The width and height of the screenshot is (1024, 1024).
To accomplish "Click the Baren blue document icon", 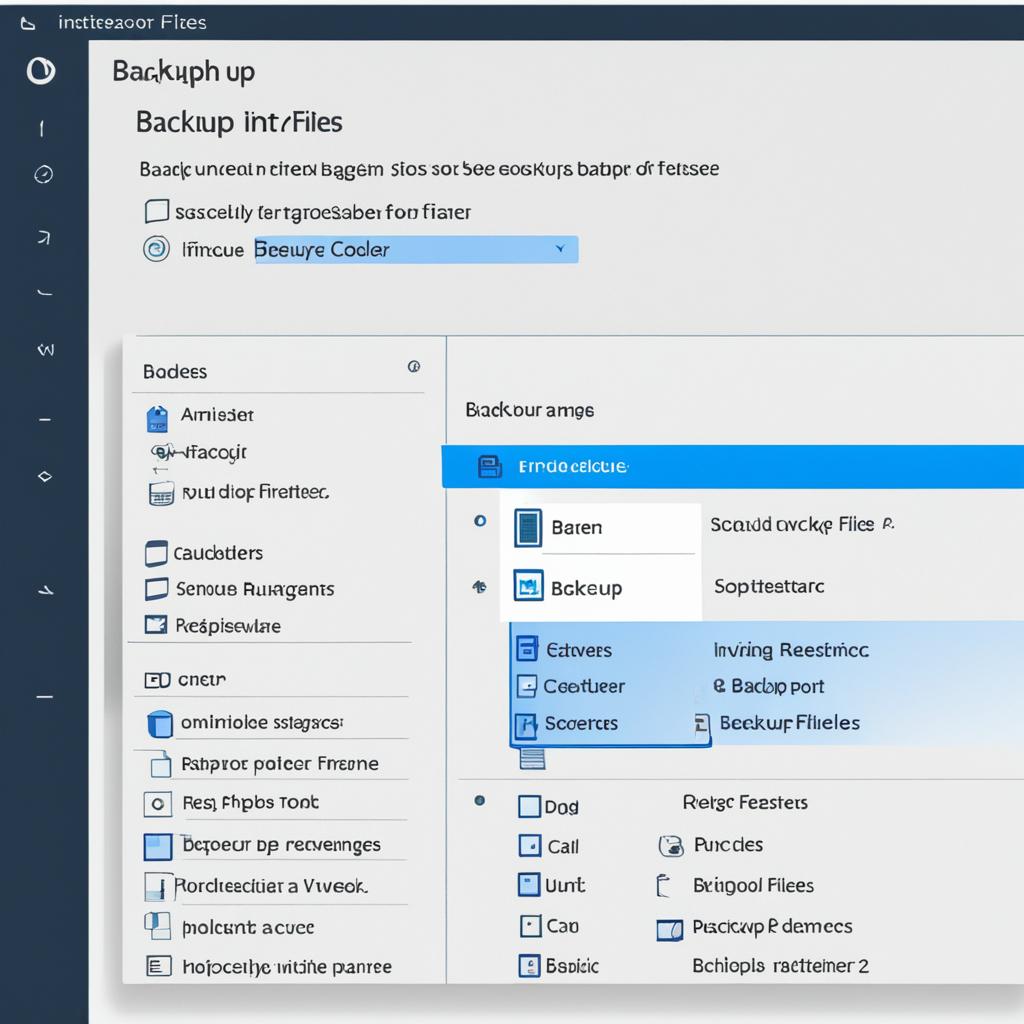I will pos(528,528).
